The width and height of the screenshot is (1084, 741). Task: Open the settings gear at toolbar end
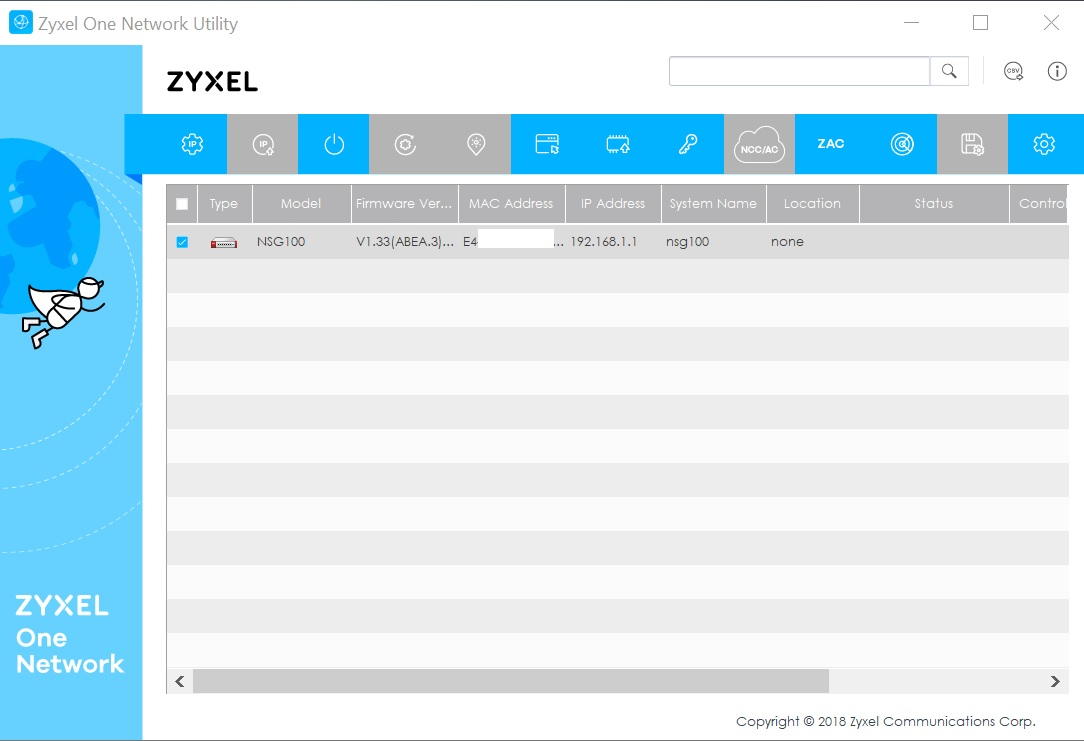click(1044, 144)
